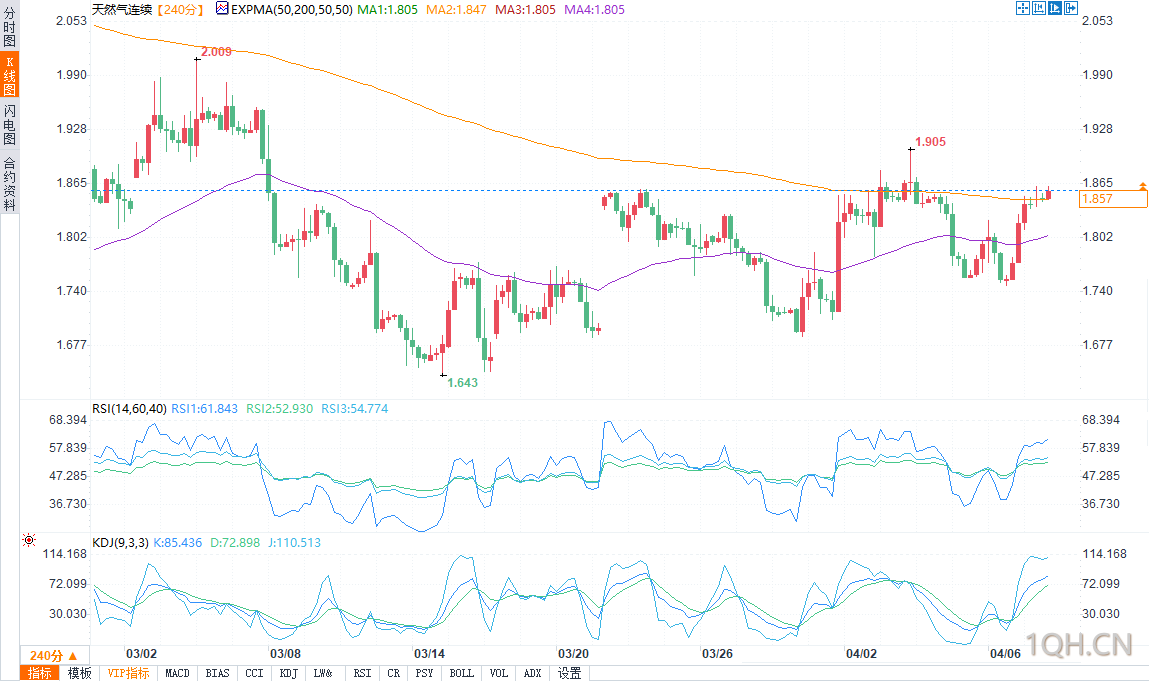Open the 240分 period selector dropdown

point(54,655)
